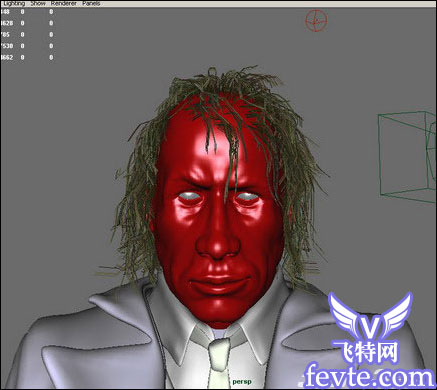The height and width of the screenshot is (390, 437).
Task: Click the persp camera name label
Action: click(242, 382)
